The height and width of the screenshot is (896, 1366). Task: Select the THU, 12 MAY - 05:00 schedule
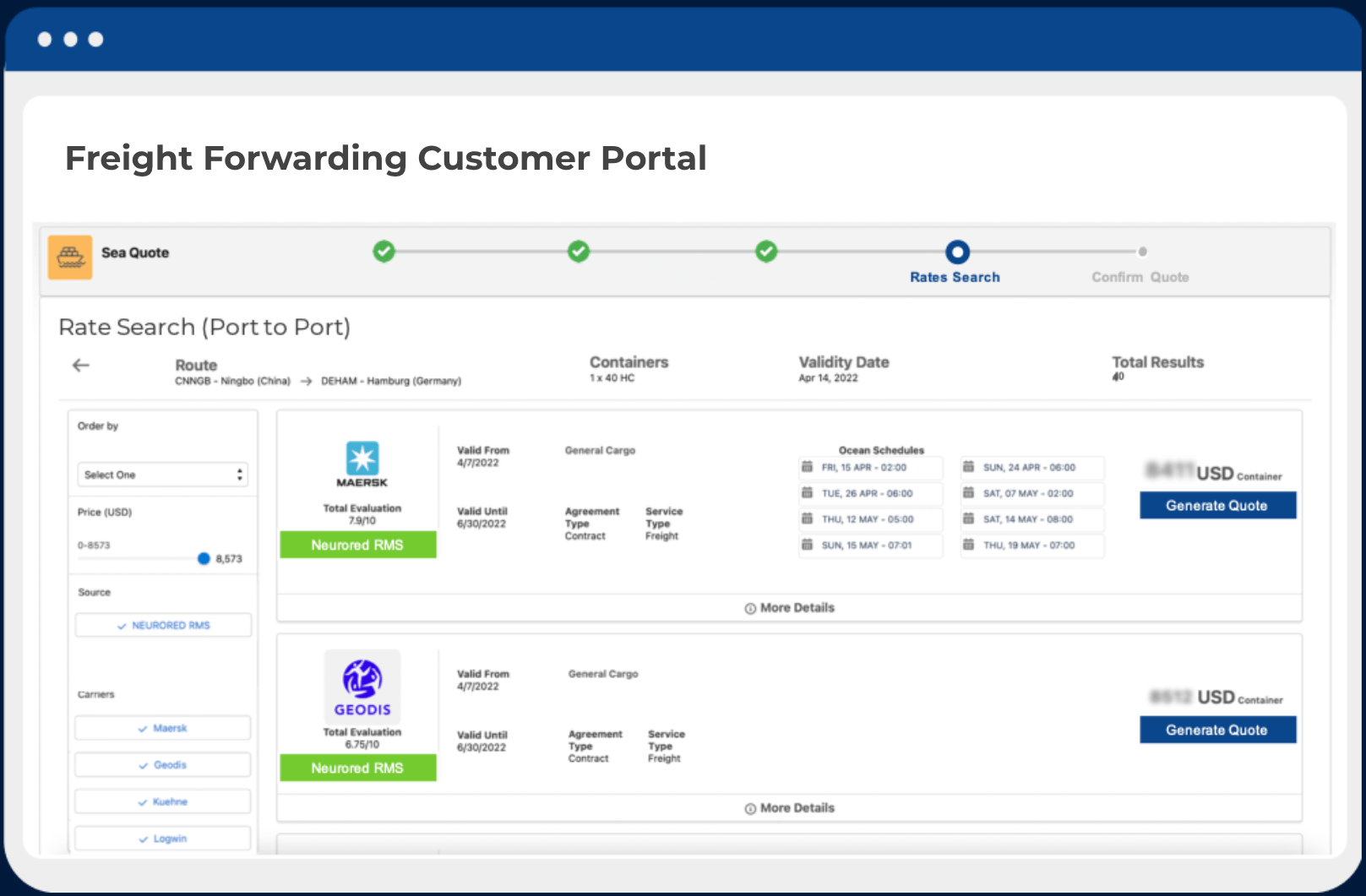pyautogui.click(x=870, y=519)
